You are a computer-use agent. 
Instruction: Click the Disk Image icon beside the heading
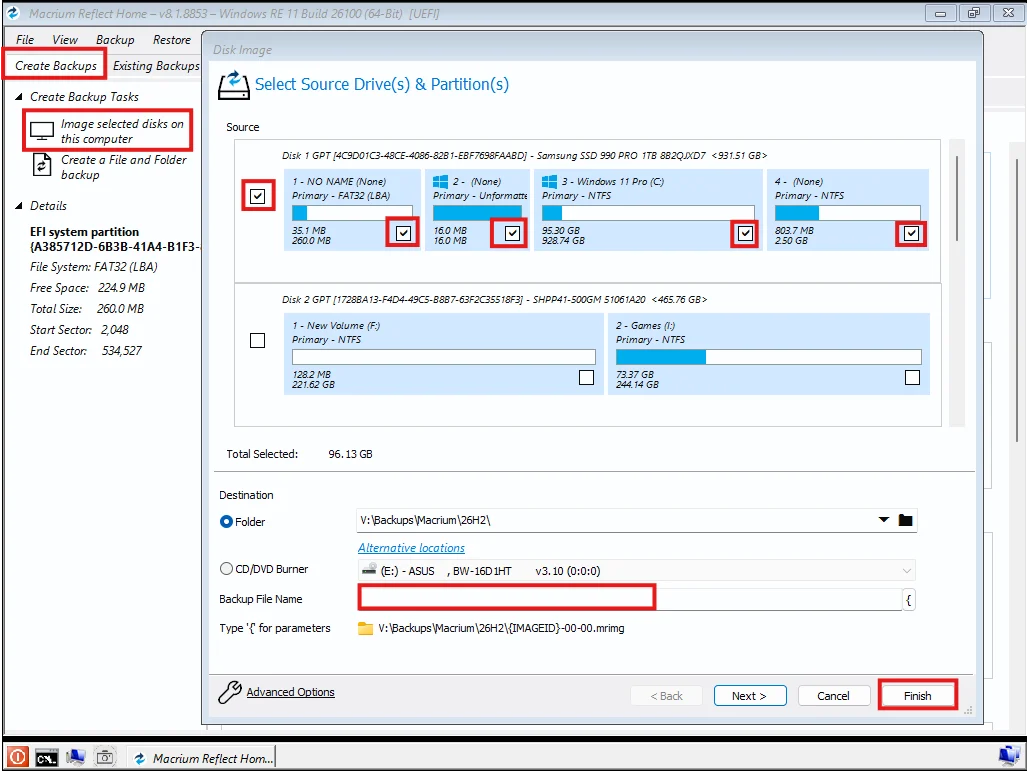pyautogui.click(x=233, y=85)
